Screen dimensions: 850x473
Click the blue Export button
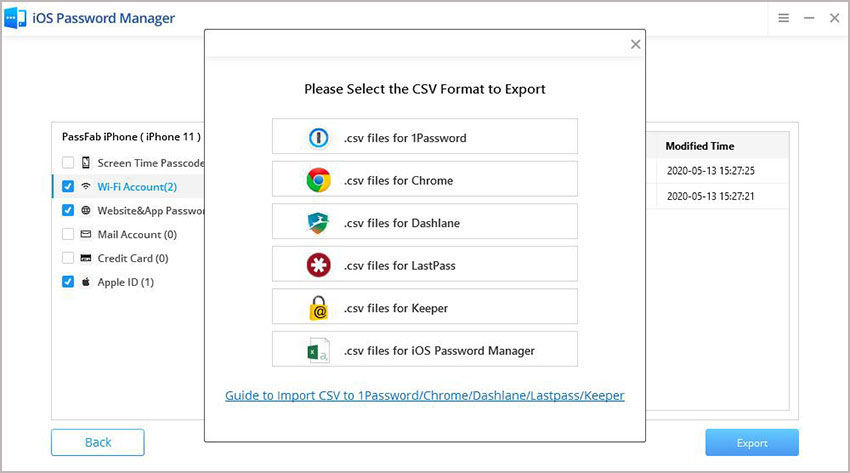(x=751, y=443)
